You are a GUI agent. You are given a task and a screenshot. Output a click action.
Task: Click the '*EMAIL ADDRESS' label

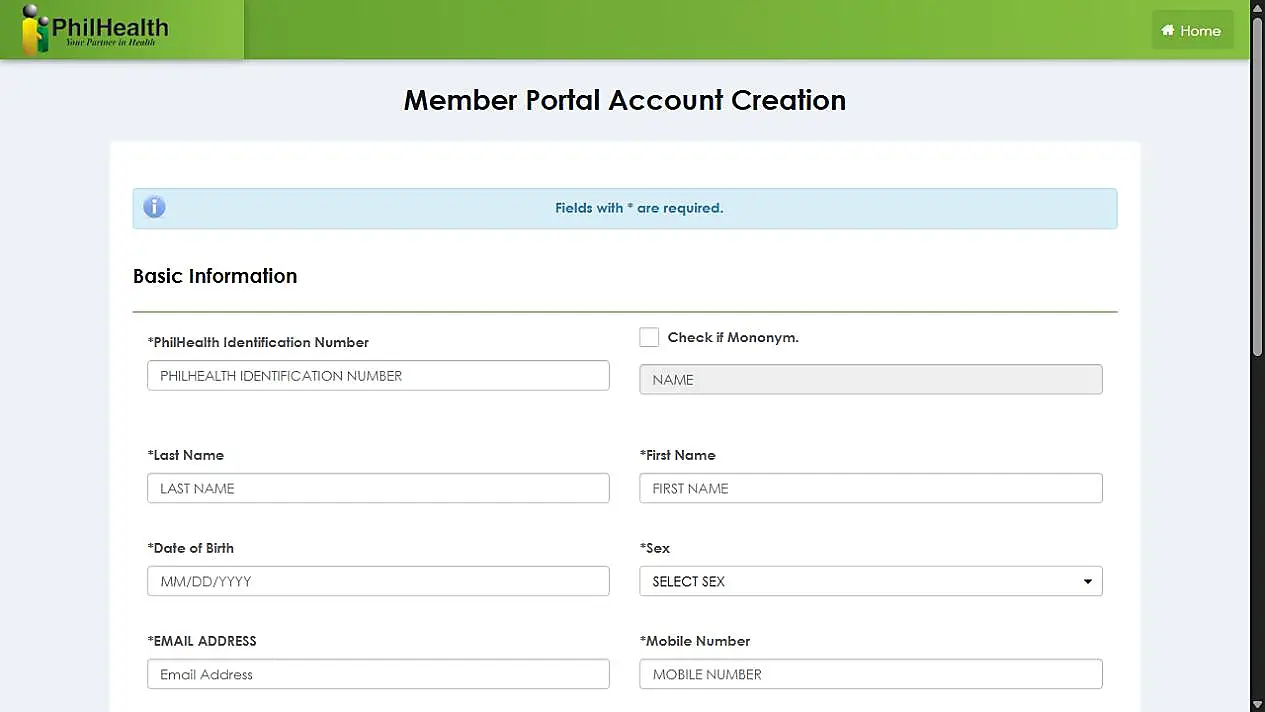coord(202,641)
